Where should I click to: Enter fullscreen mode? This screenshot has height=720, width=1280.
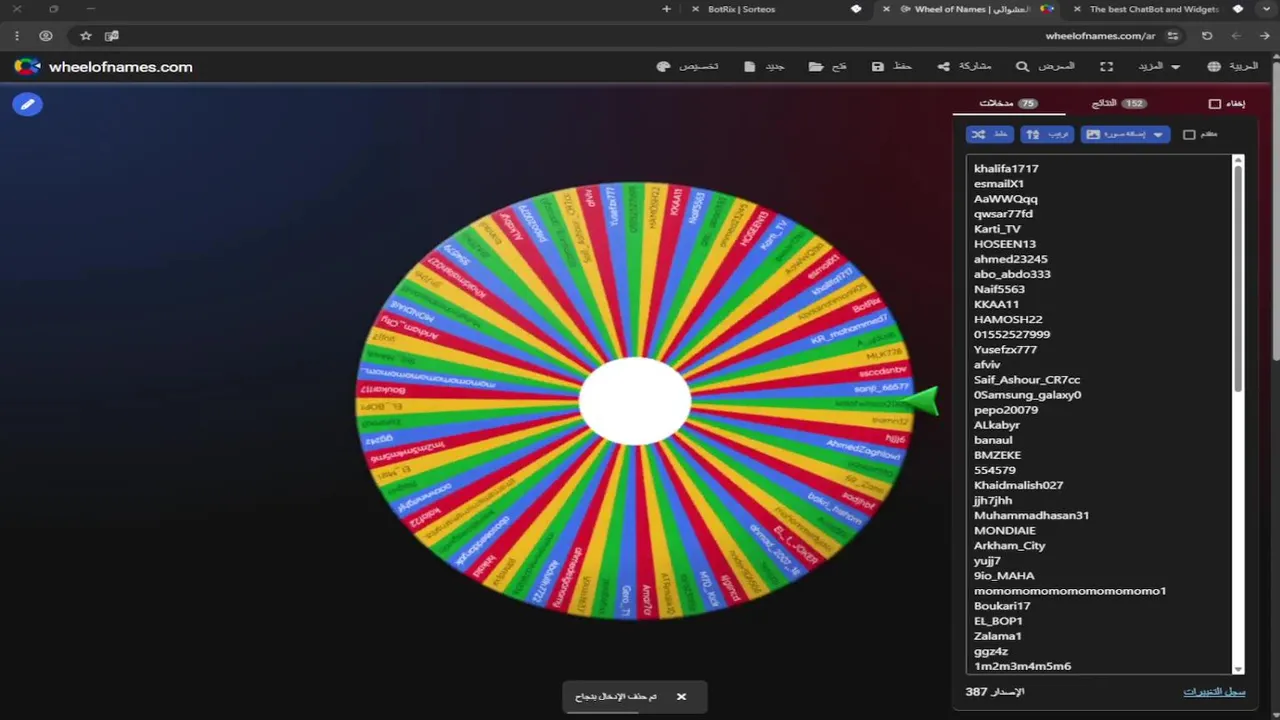point(1106,66)
